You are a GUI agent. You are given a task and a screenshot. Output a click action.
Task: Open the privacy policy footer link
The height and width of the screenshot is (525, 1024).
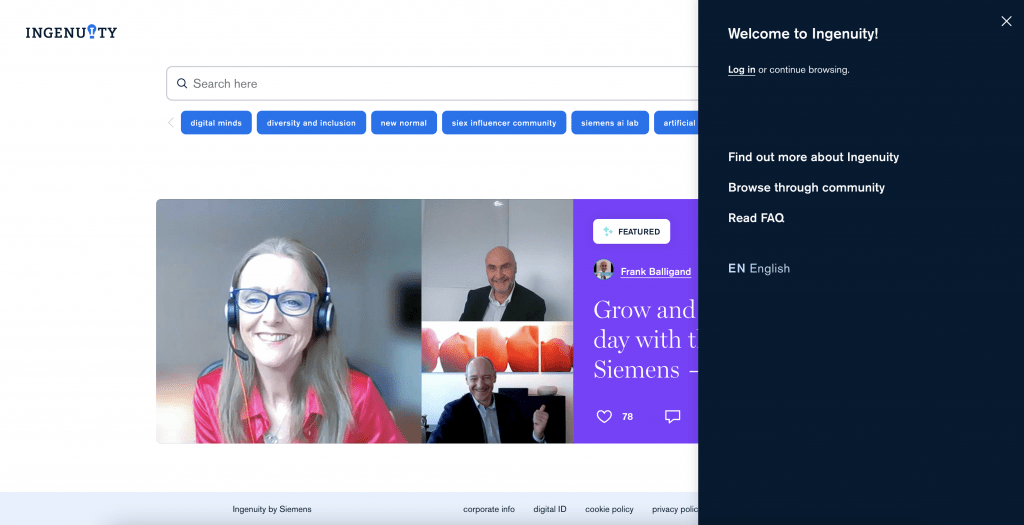[675, 509]
